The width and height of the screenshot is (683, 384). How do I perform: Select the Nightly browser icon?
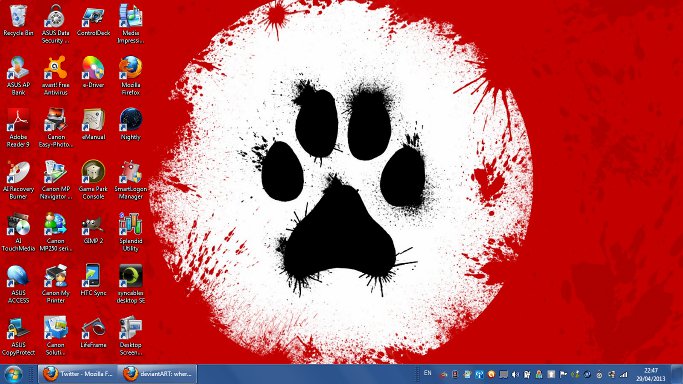click(x=131, y=125)
